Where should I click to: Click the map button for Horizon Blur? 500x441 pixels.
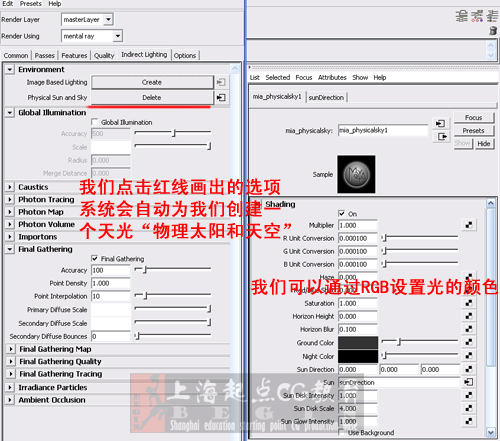[469, 329]
